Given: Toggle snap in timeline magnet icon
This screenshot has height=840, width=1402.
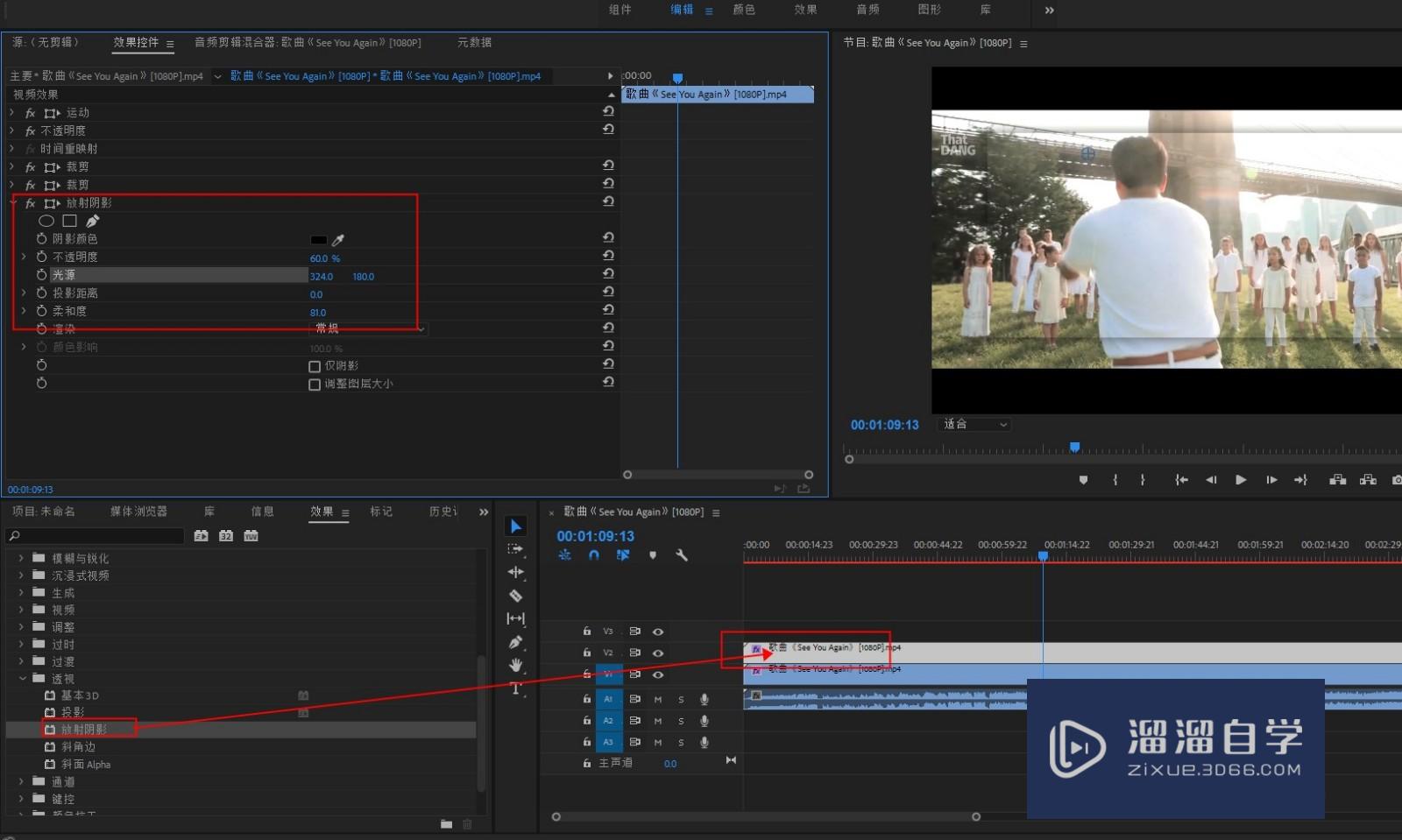Looking at the screenshot, I should click(594, 555).
